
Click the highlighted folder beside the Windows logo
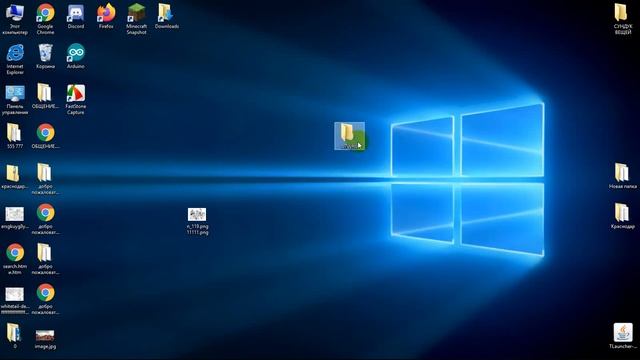tap(349, 136)
